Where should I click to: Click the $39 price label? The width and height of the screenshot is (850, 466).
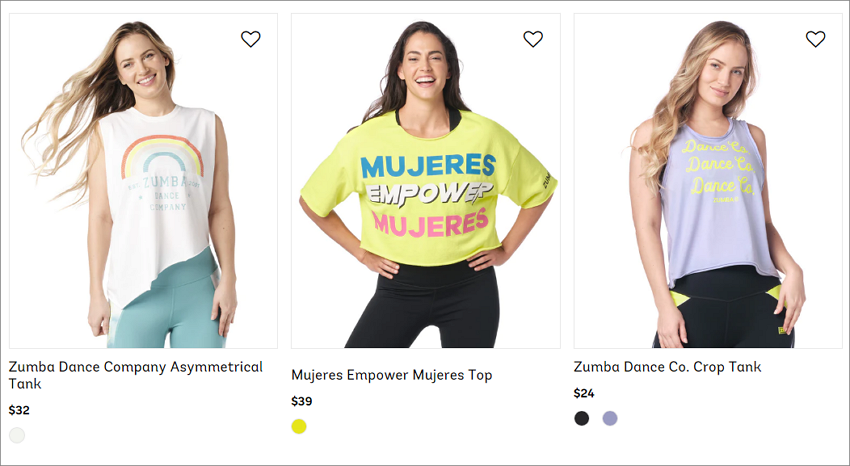(301, 402)
